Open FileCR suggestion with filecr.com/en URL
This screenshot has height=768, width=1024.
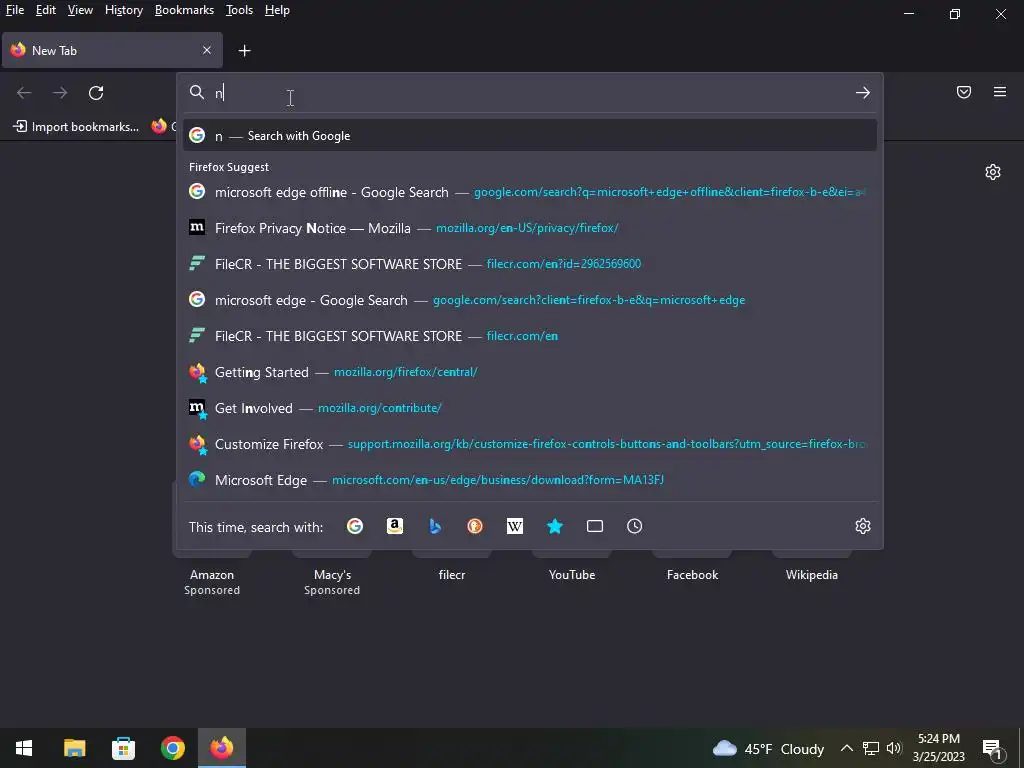(x=530, y=336)
